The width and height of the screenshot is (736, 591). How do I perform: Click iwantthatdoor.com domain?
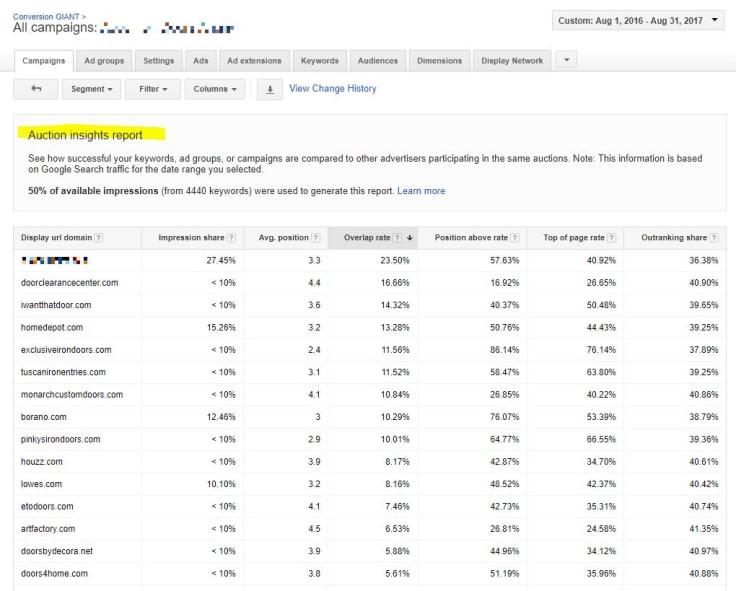pyautogui.click(x=56, y=305)
